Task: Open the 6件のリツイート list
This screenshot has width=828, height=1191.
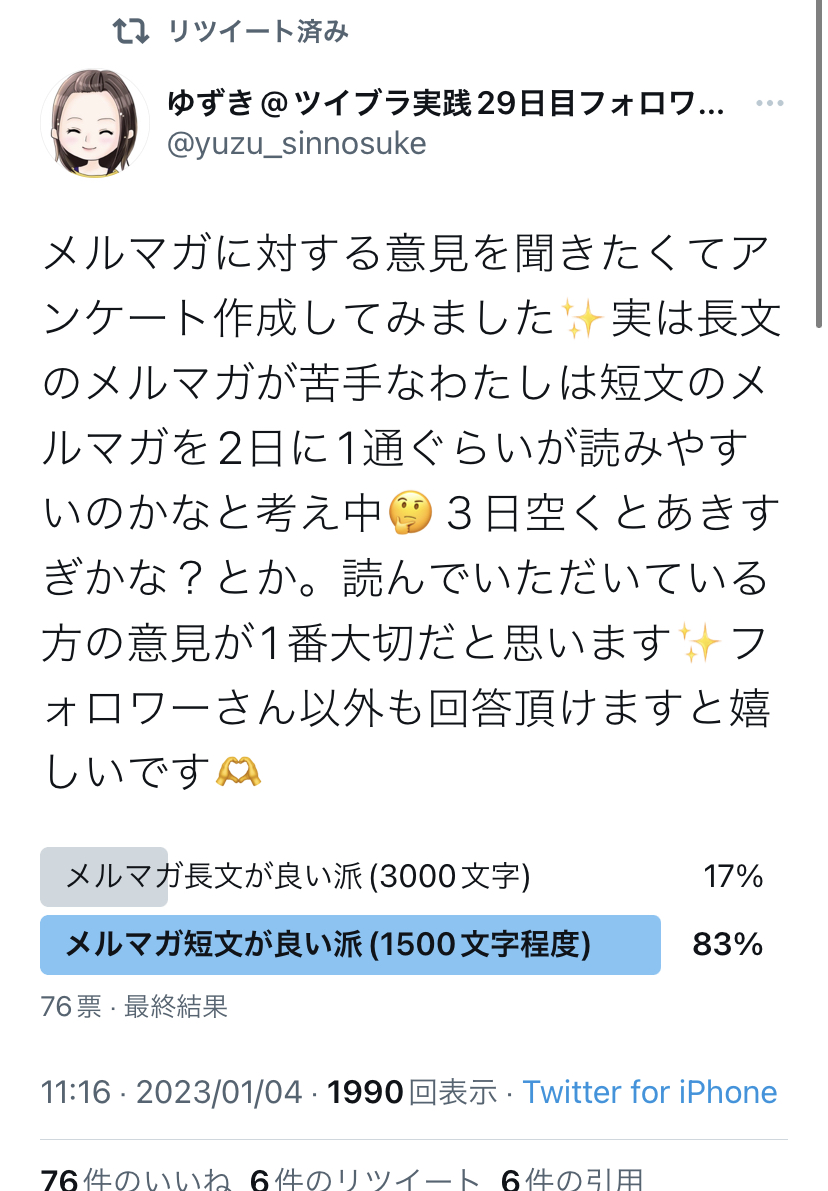Action: pyautogui.click(x=365, y=1179)
